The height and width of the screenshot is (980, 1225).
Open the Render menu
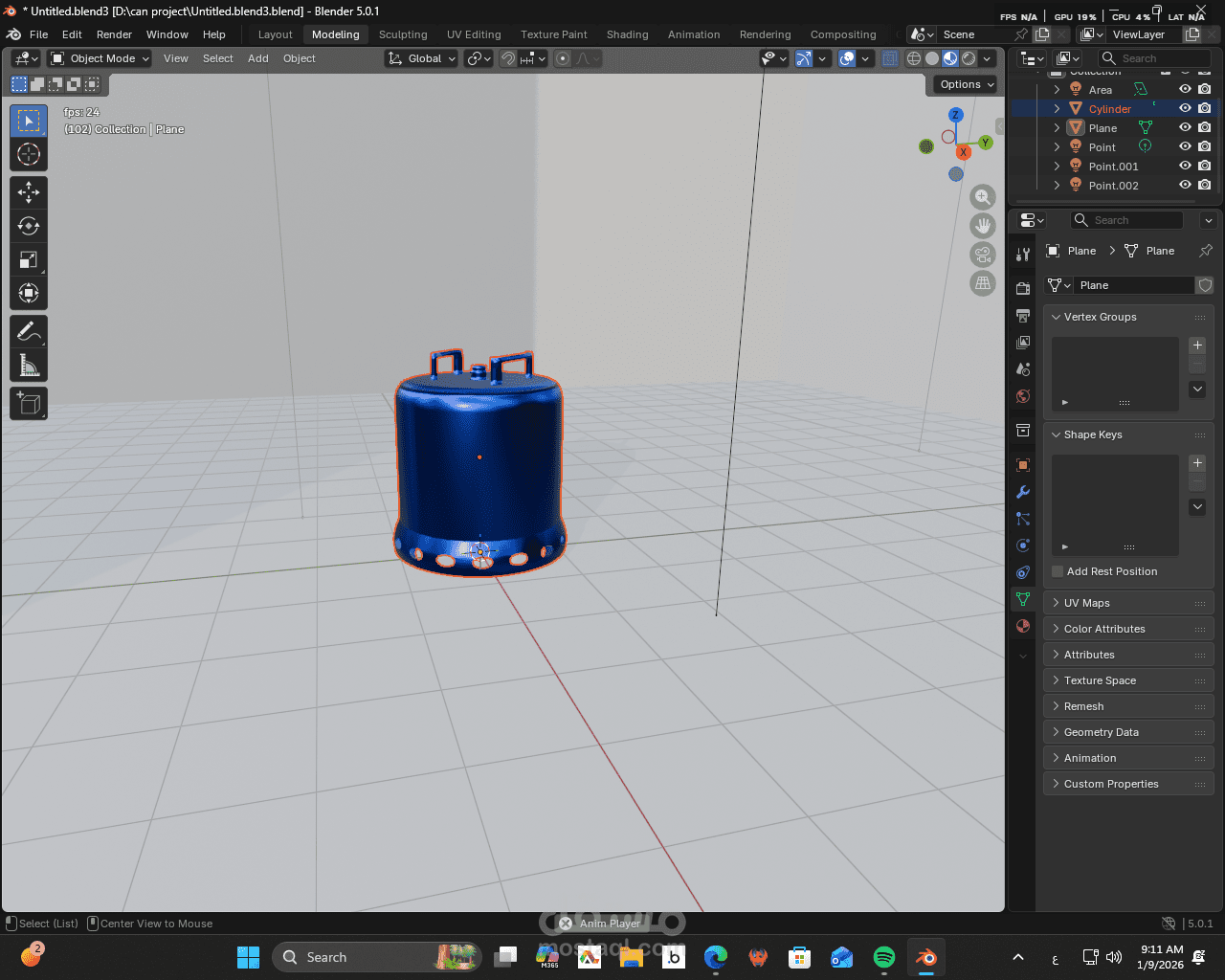(114, 34)
